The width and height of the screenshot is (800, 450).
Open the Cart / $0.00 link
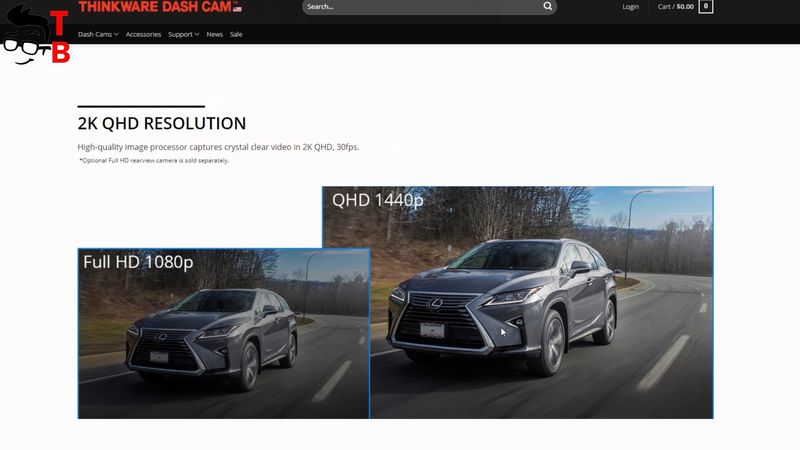[x=676, y=7]
